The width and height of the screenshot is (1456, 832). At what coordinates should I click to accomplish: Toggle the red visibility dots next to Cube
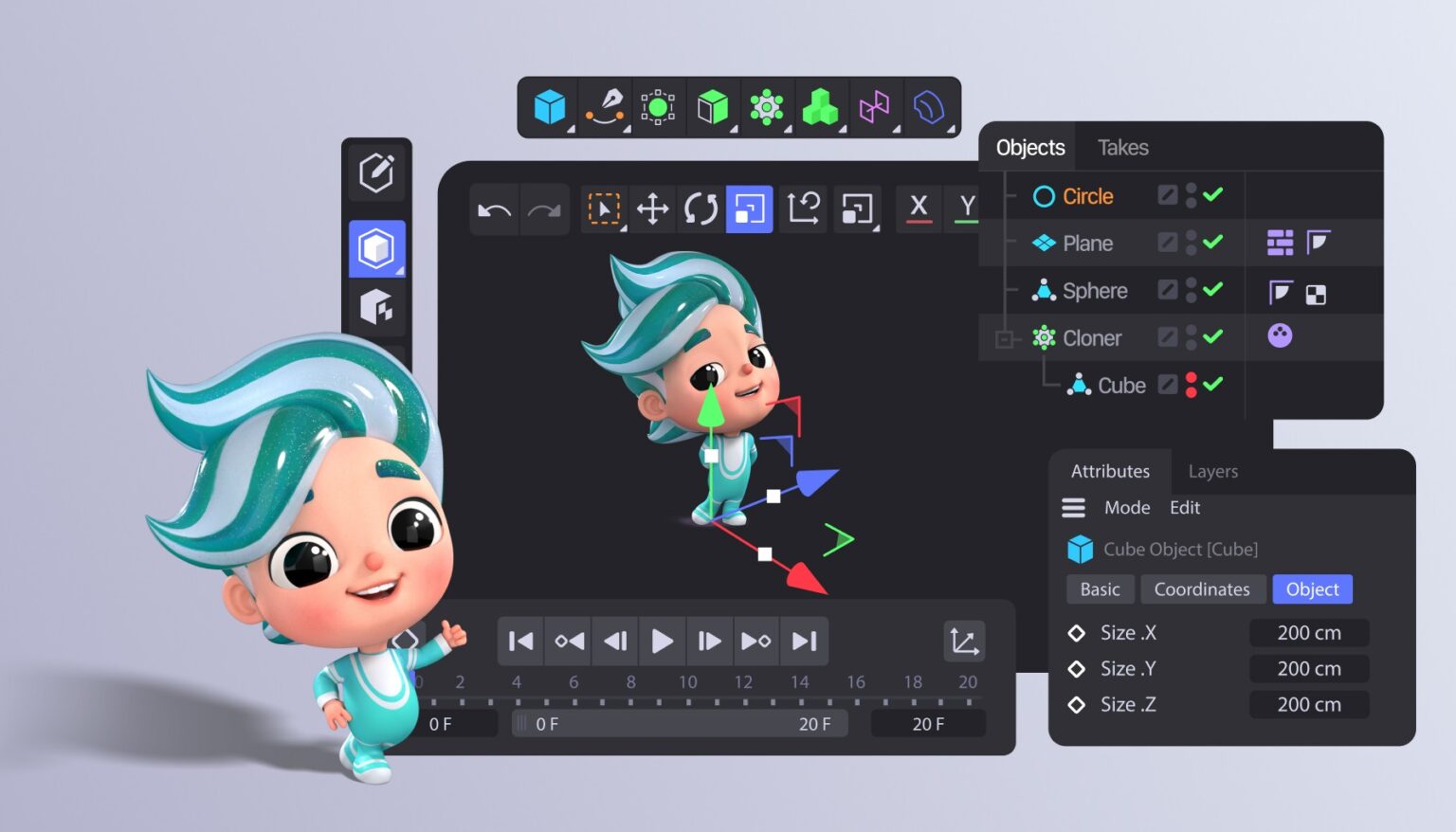tap(1192, 385)
